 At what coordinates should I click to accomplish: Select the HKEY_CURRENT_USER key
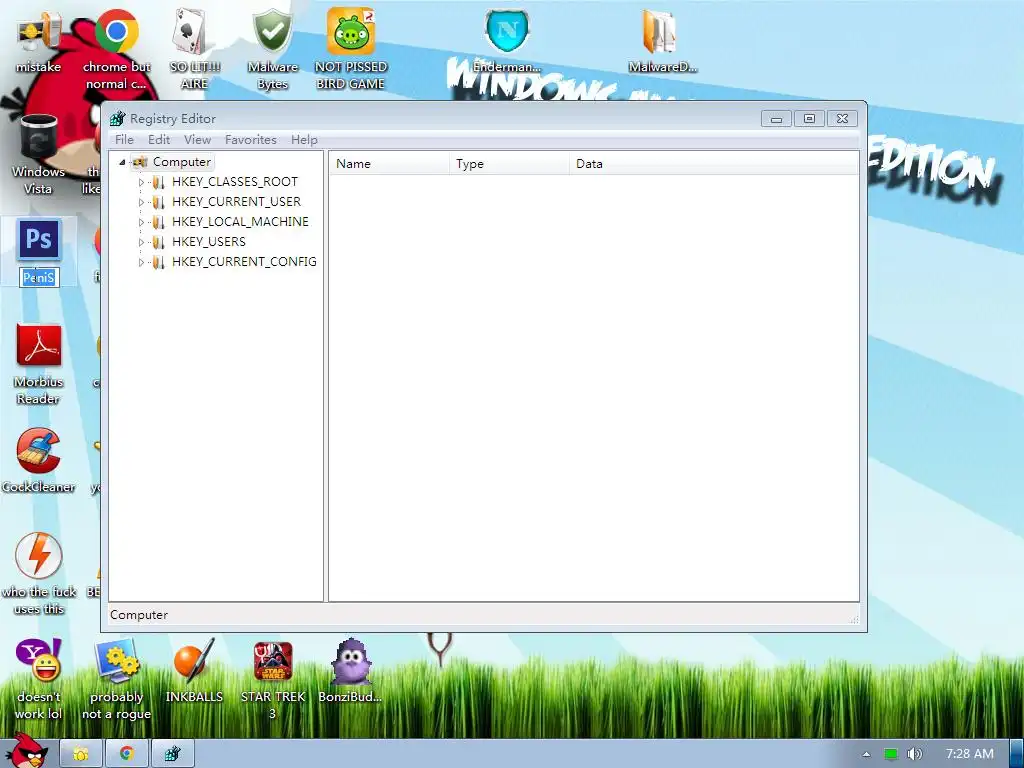coord(236,202)
